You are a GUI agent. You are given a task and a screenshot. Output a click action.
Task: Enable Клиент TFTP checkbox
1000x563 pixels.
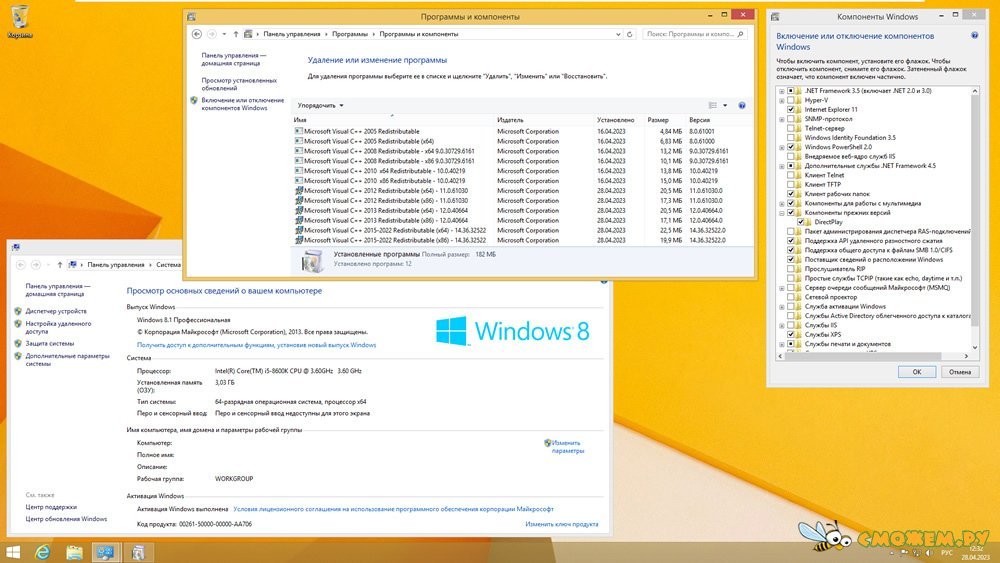pyautogui.click(x=791, y=184)
